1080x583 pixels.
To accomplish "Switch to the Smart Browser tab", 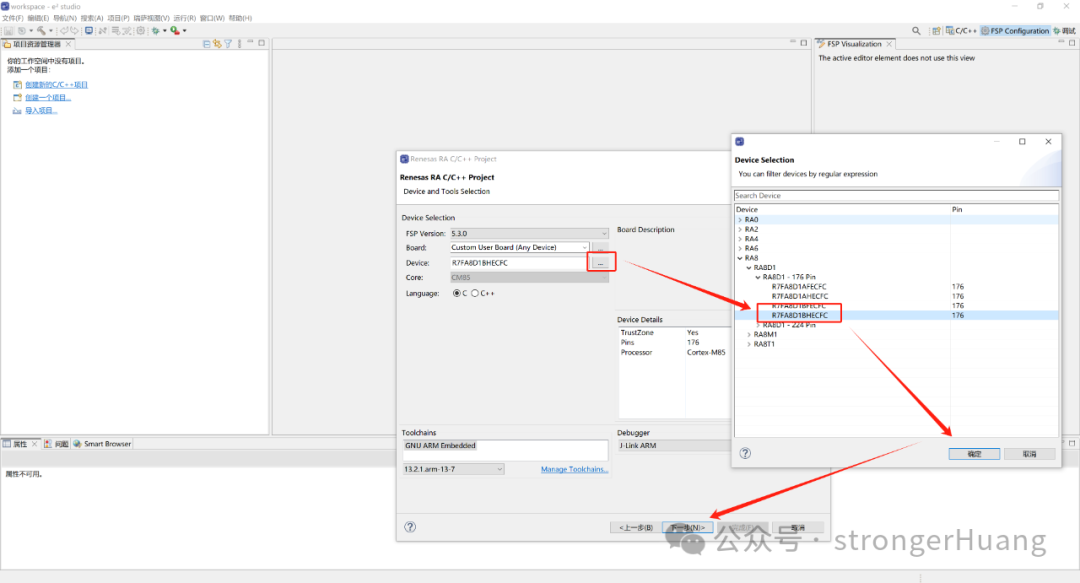I will click(103, 444).
